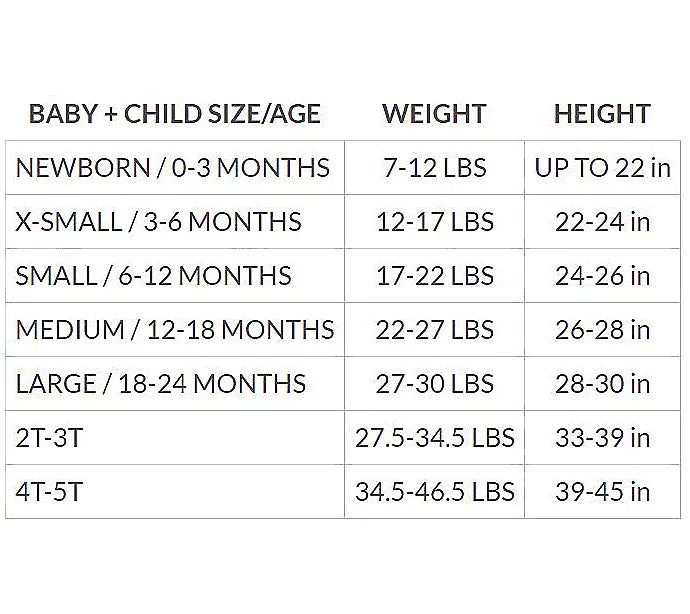Click the 33-39 in height cell
The image size is (690, 614).
[602, 437]
